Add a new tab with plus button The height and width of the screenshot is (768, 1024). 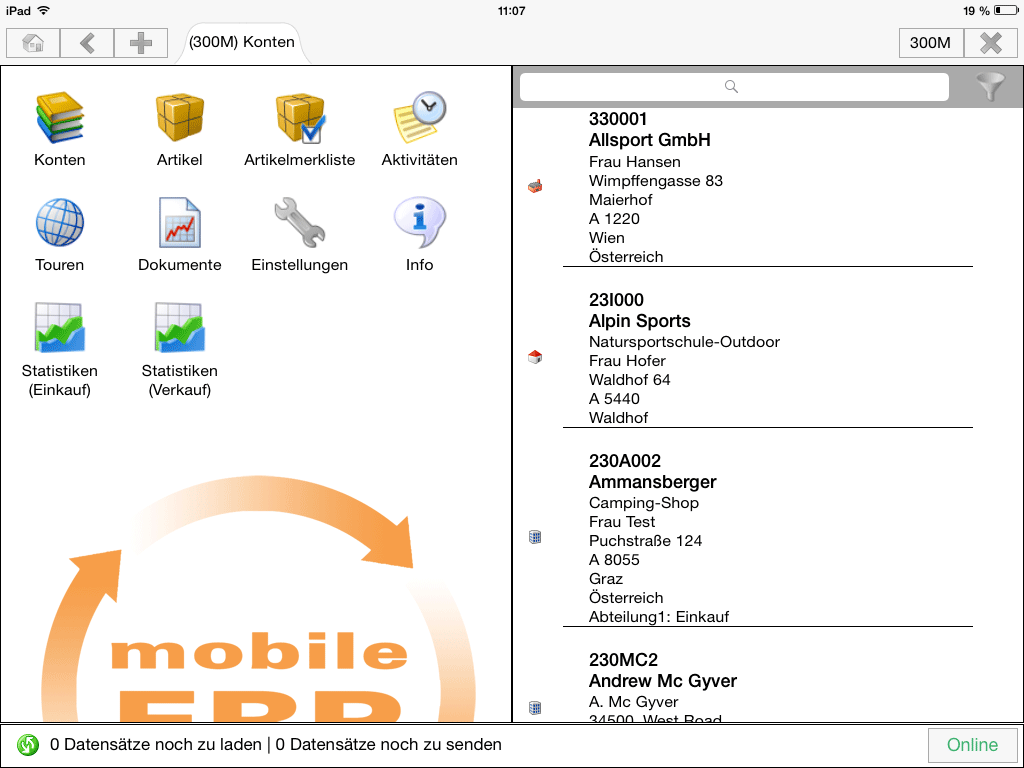(x=140, y=43)
